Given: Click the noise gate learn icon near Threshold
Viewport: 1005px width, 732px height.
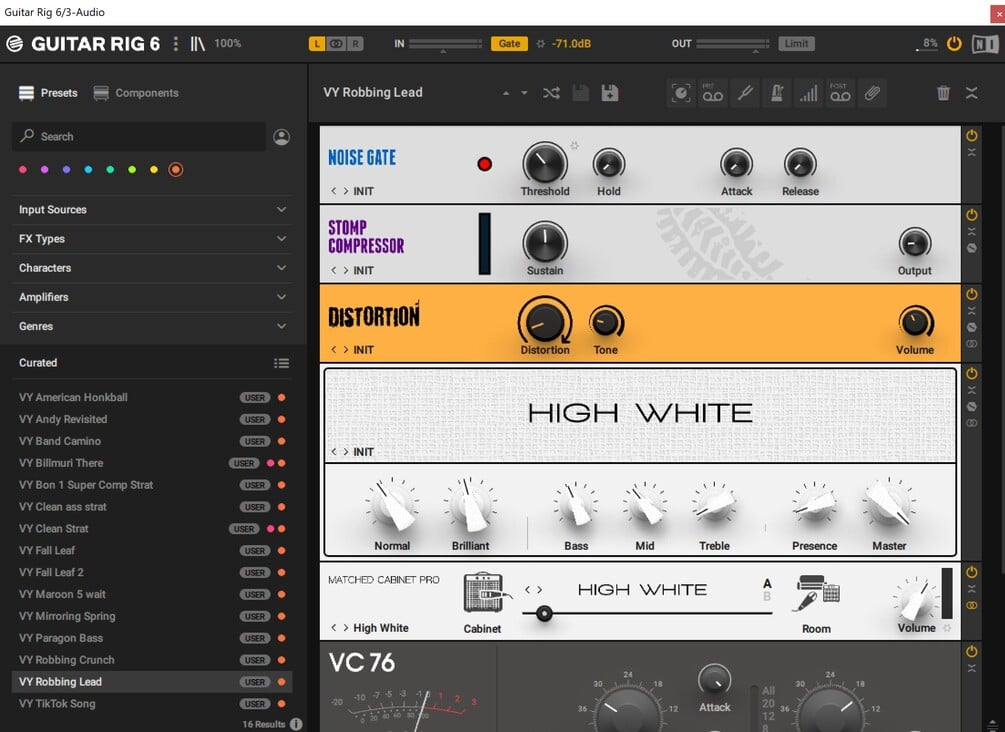Looking at the screenshot, I should tap(574, 146).
